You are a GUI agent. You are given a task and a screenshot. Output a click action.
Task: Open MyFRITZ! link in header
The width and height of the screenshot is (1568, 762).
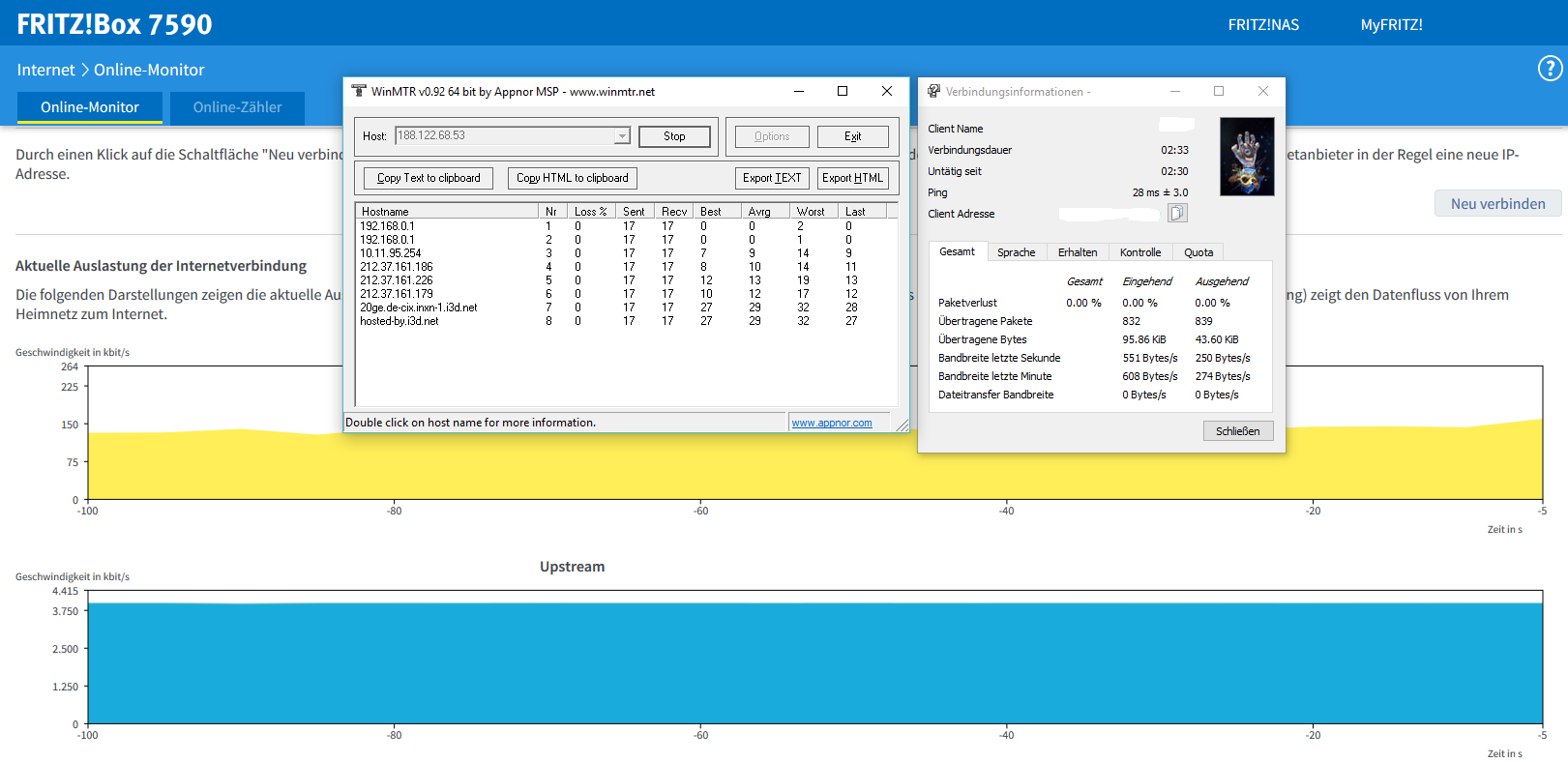coord(1391,25)
